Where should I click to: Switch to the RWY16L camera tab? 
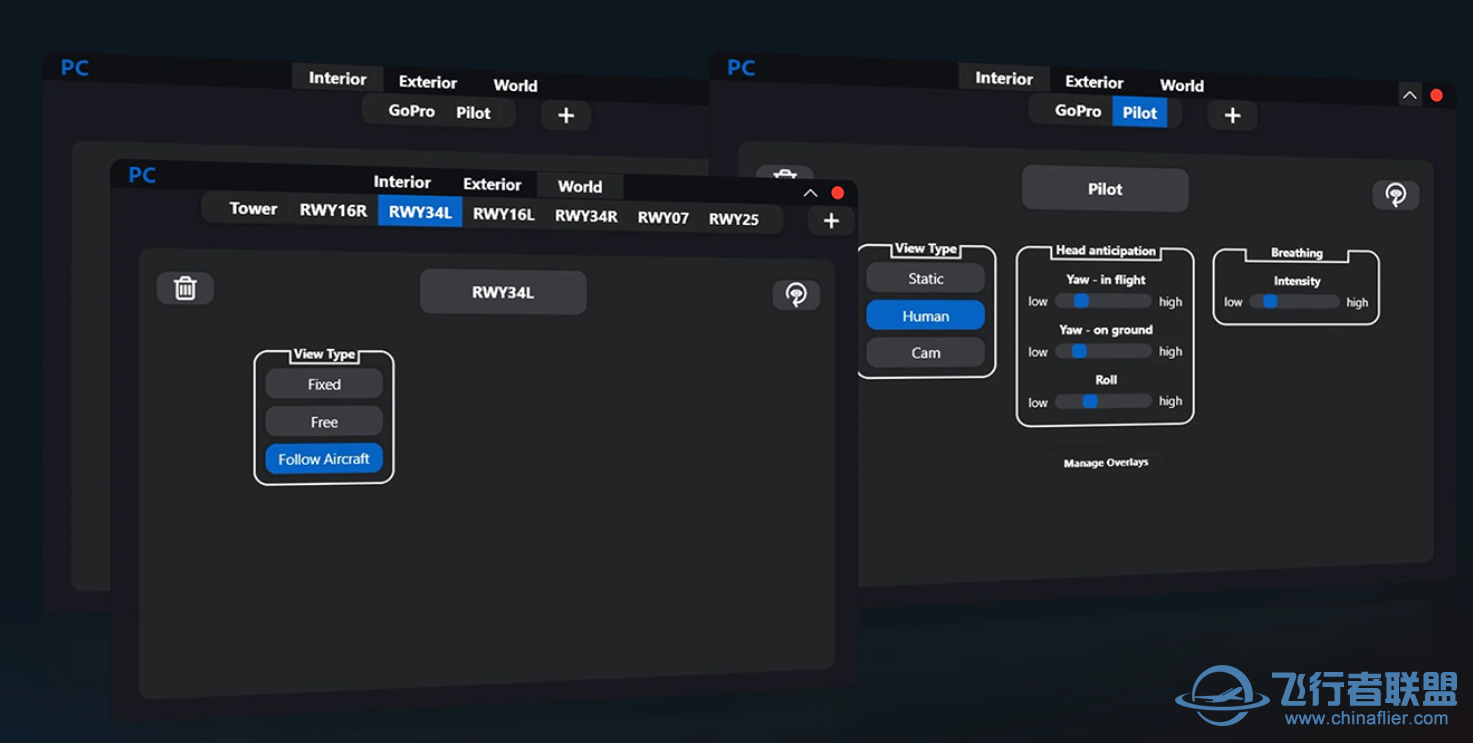[504, 214]
